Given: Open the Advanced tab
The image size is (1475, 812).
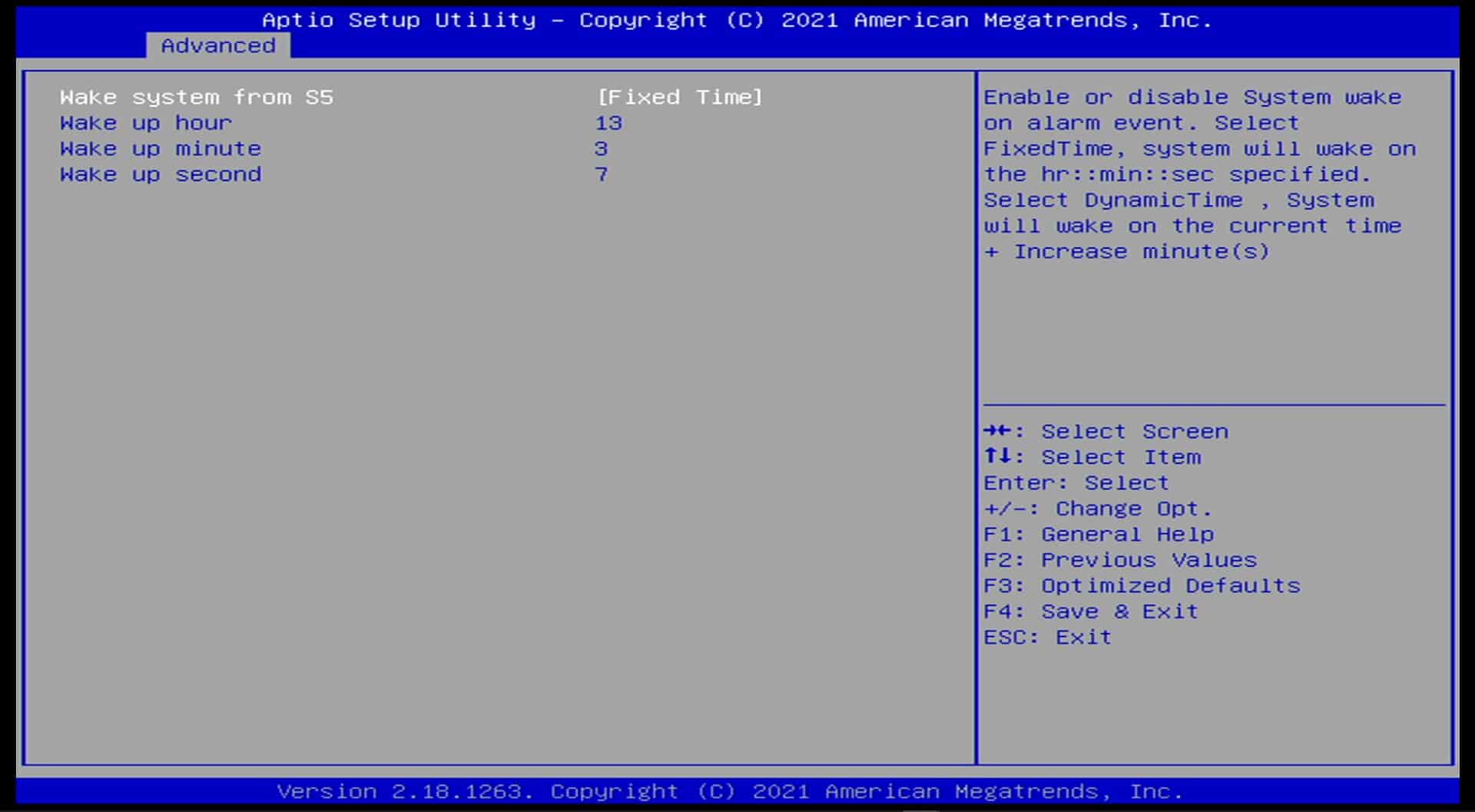Looking at the screenshot, I should [218, 45].
